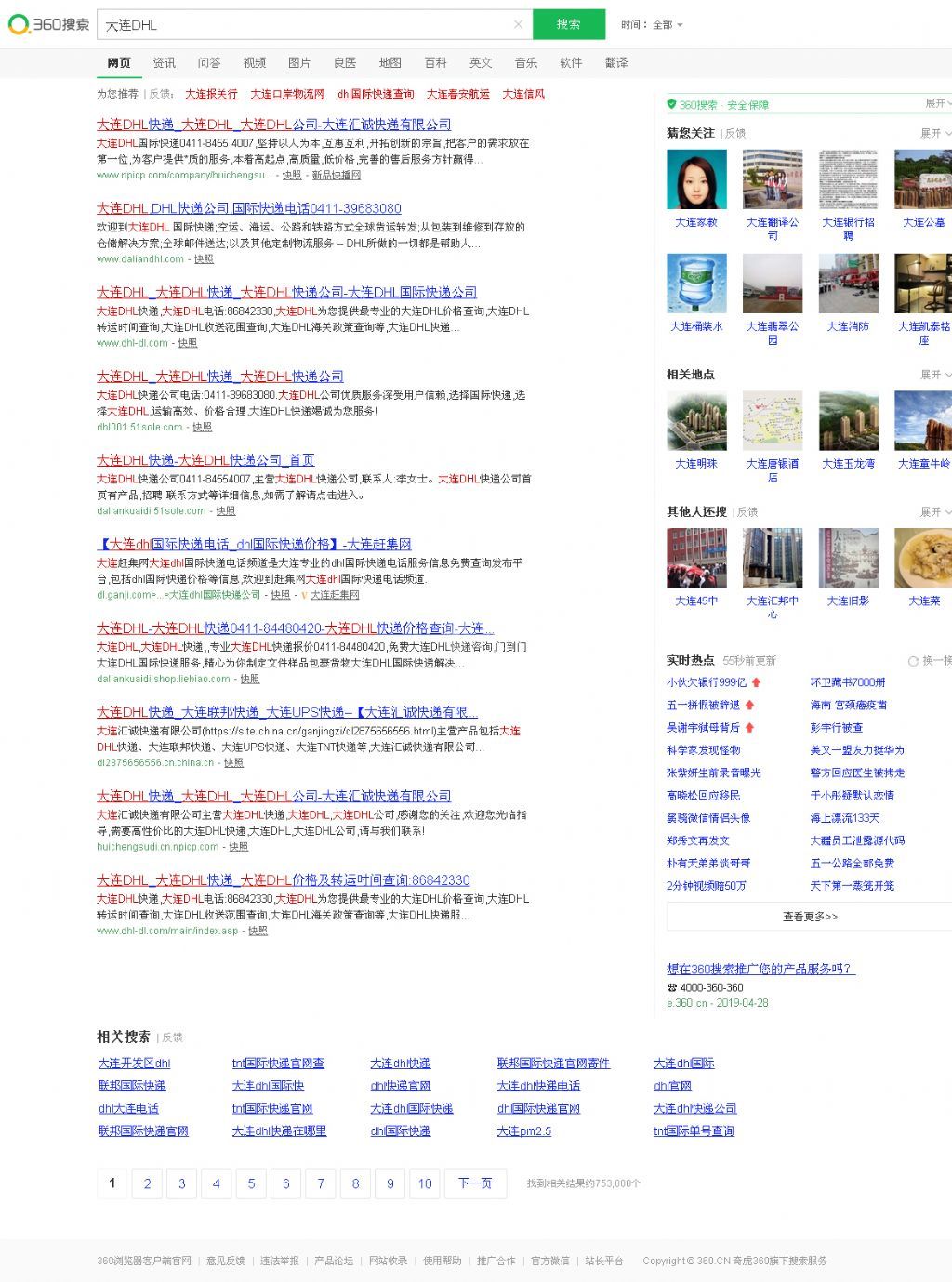Open the 新品快播网 source link
This screenshot has height=1282, width=952.
click(x=337, y=175)
